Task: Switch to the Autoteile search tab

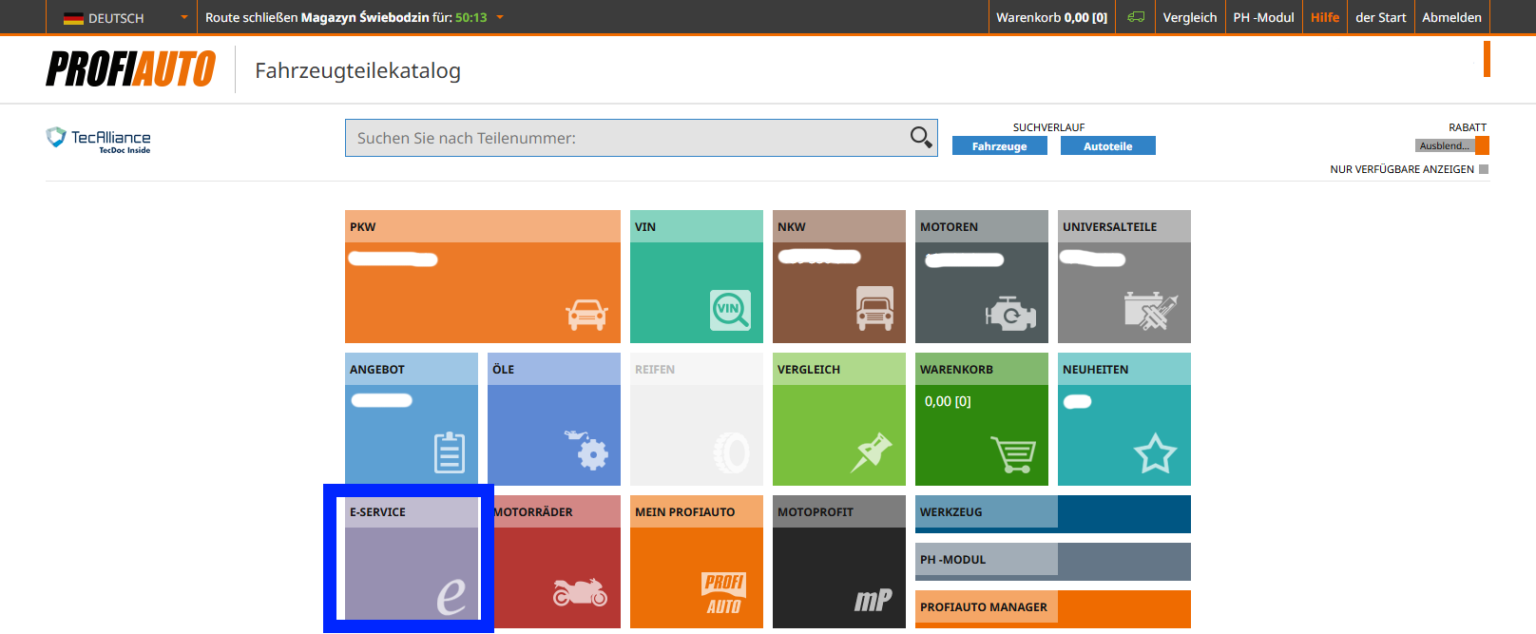Action: (1107, 145)
